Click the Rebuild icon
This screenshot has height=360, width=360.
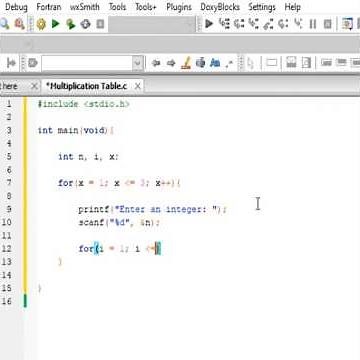(x=86, y=24)
